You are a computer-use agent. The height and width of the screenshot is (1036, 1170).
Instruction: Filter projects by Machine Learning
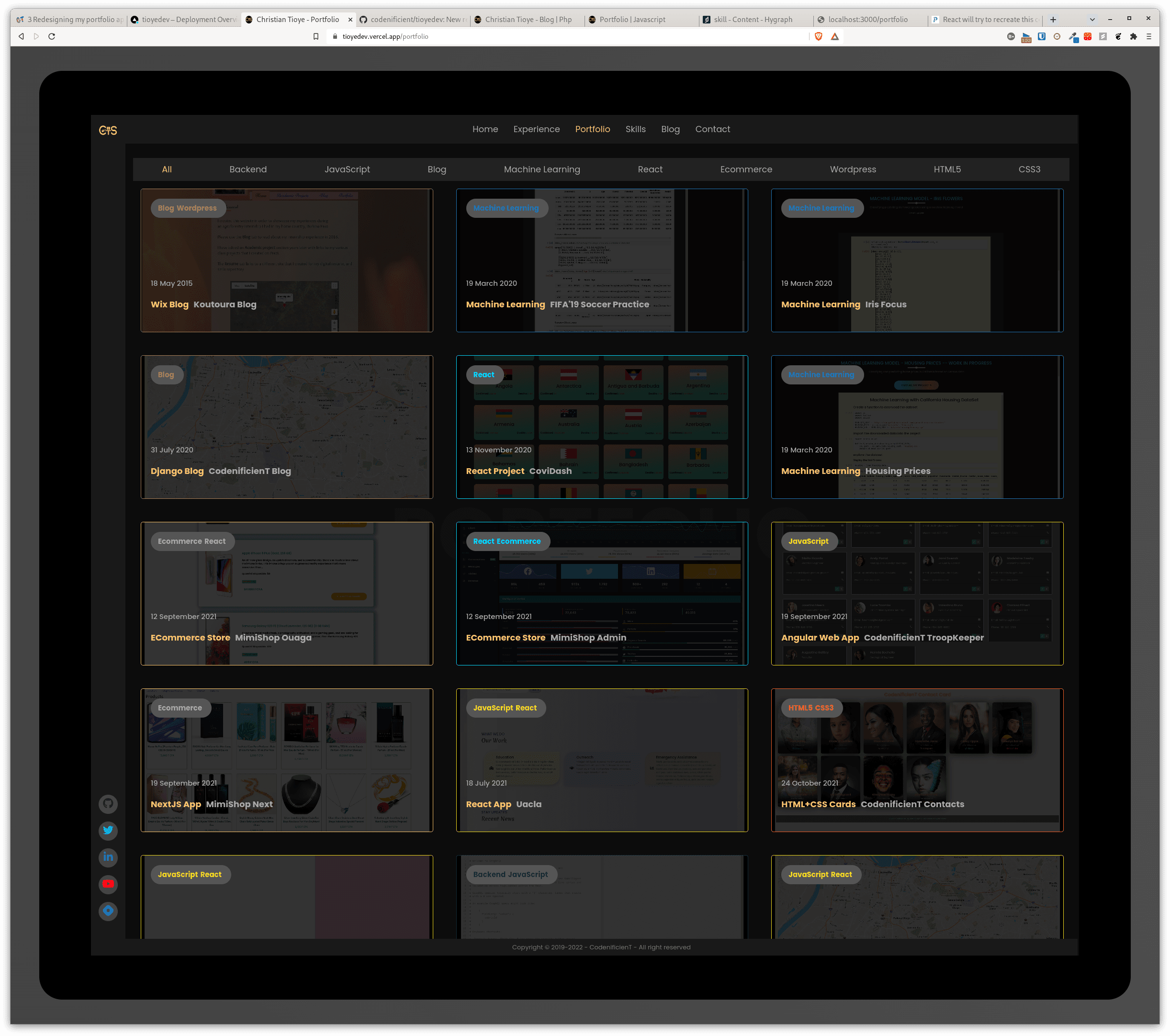541,169
